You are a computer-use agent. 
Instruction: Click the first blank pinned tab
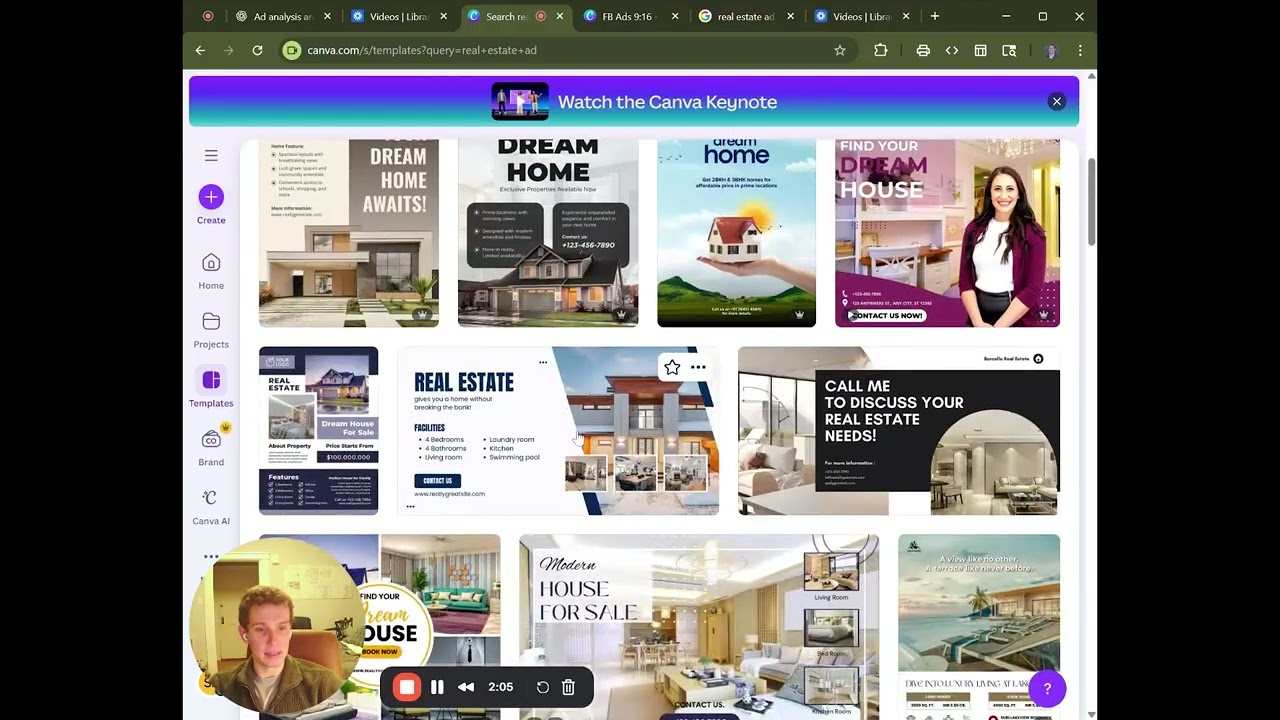pyautogui.click(x=208, y=16)
